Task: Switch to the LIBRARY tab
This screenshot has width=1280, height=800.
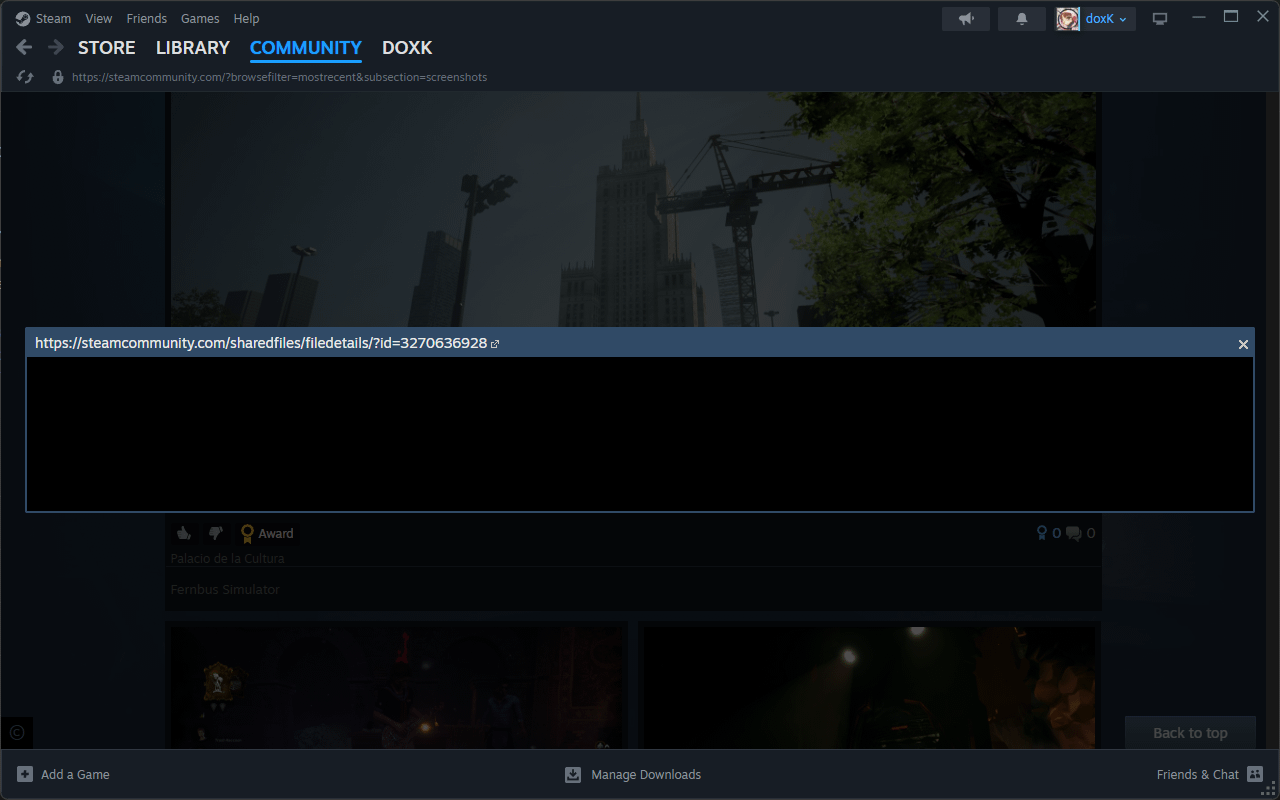Action: coord(192,48)
